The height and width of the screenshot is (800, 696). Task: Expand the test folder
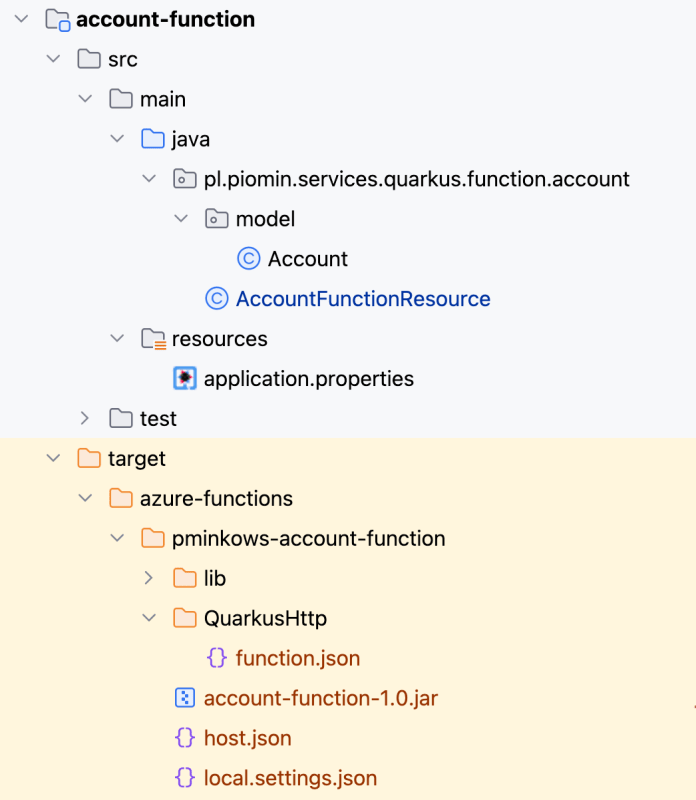click(85, 418)
